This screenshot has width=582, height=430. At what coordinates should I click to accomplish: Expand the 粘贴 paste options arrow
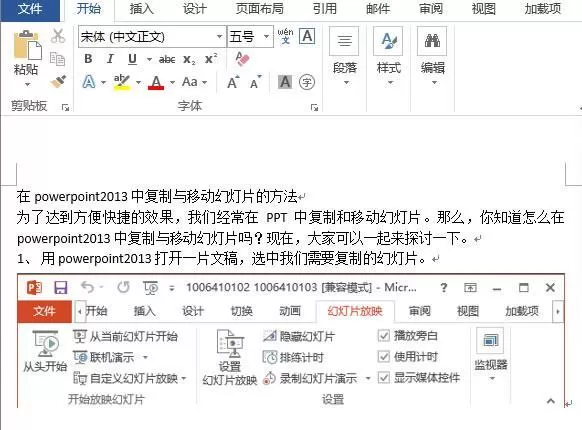[27, 85]
